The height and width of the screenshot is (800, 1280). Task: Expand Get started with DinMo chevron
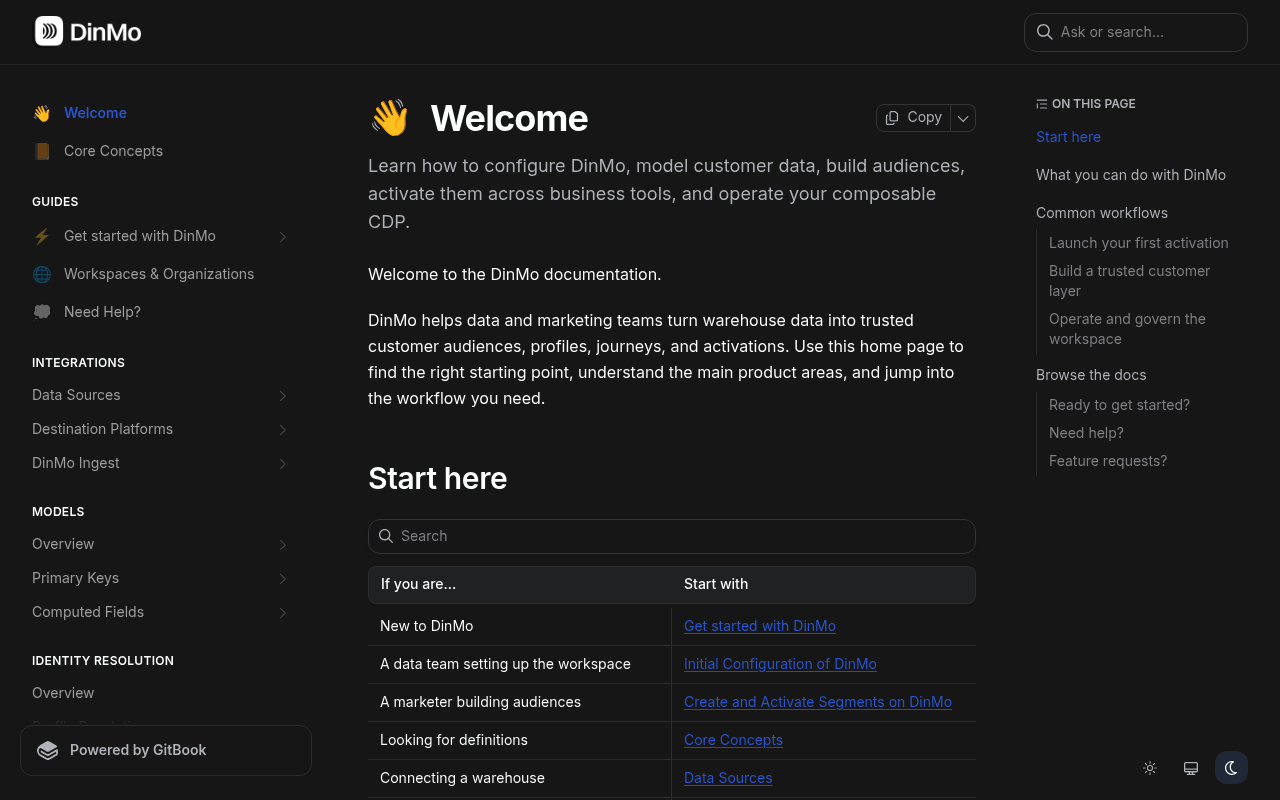click(x=283, y=237)
